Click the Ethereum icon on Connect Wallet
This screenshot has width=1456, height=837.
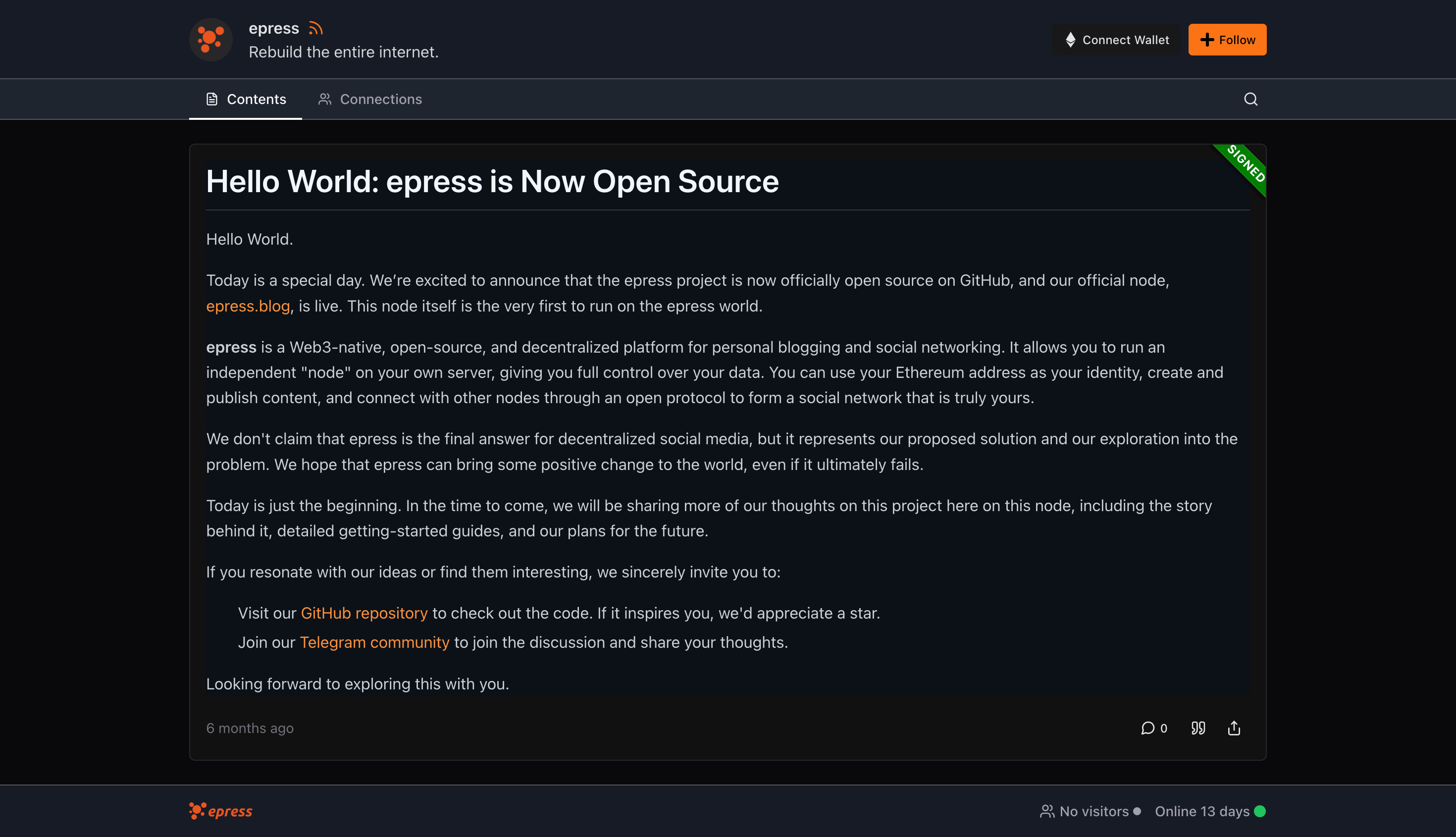1070,39
